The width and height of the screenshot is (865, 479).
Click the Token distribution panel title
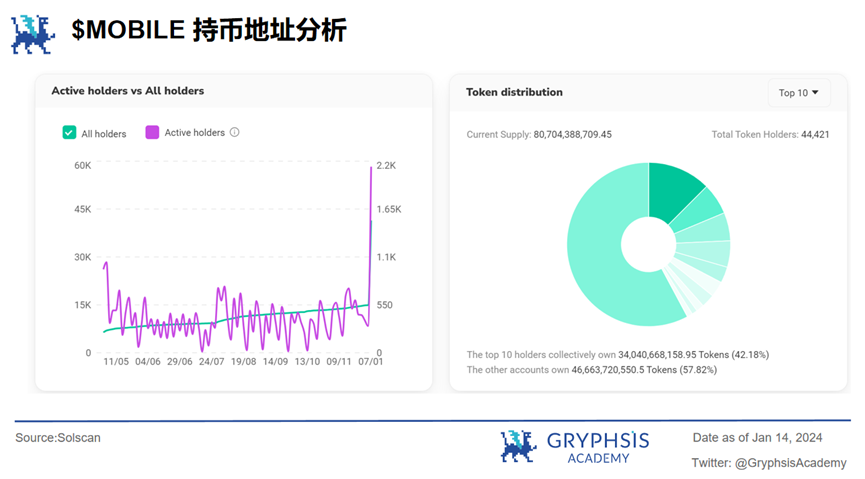[514, 92]
